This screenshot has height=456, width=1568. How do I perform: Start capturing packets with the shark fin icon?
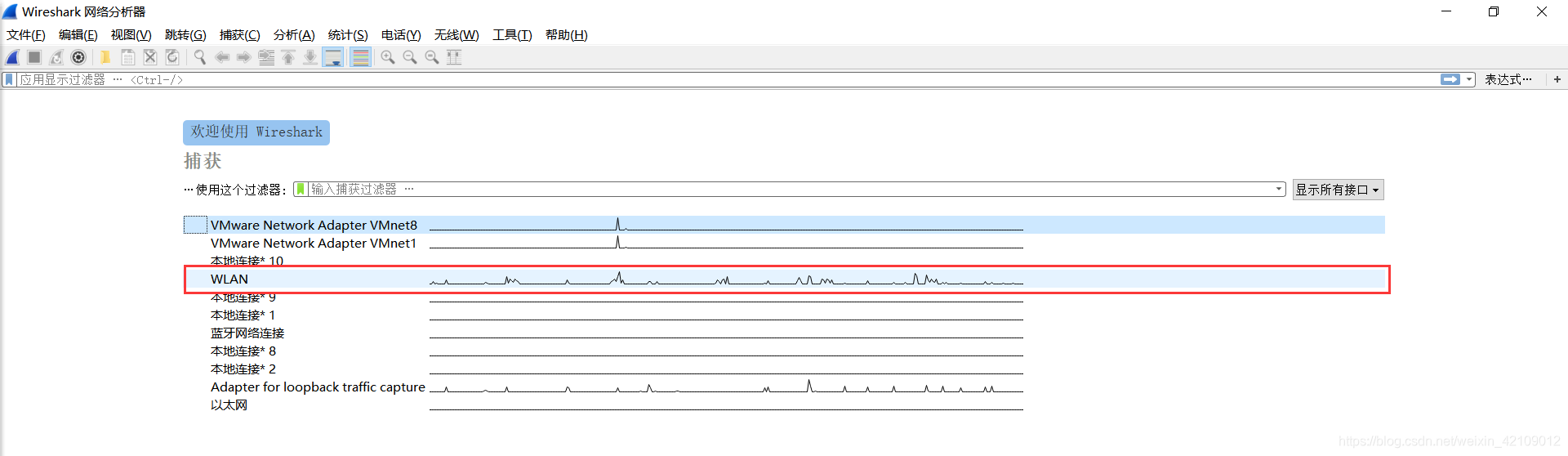point(12,57)
